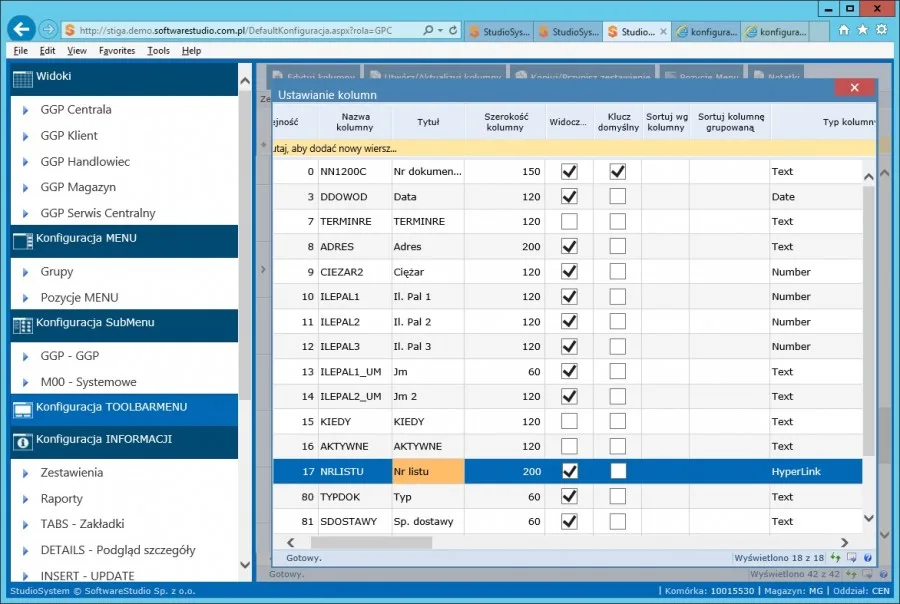Image resolution: width=900 pixels, height=604 pixels.
Task: Expand the Grupy tree arrow
Action: [x=25, y=272]
